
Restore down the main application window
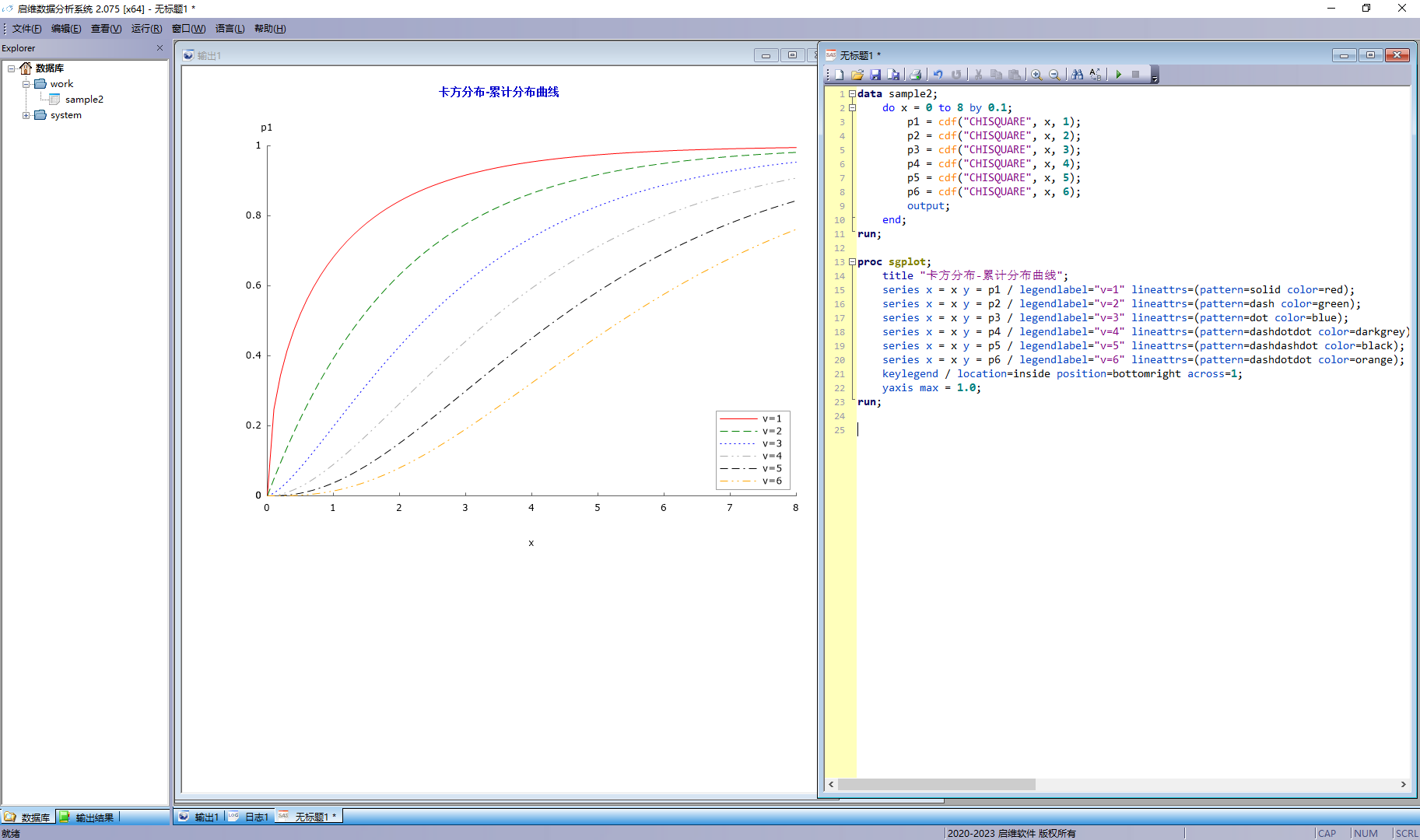1366,8
